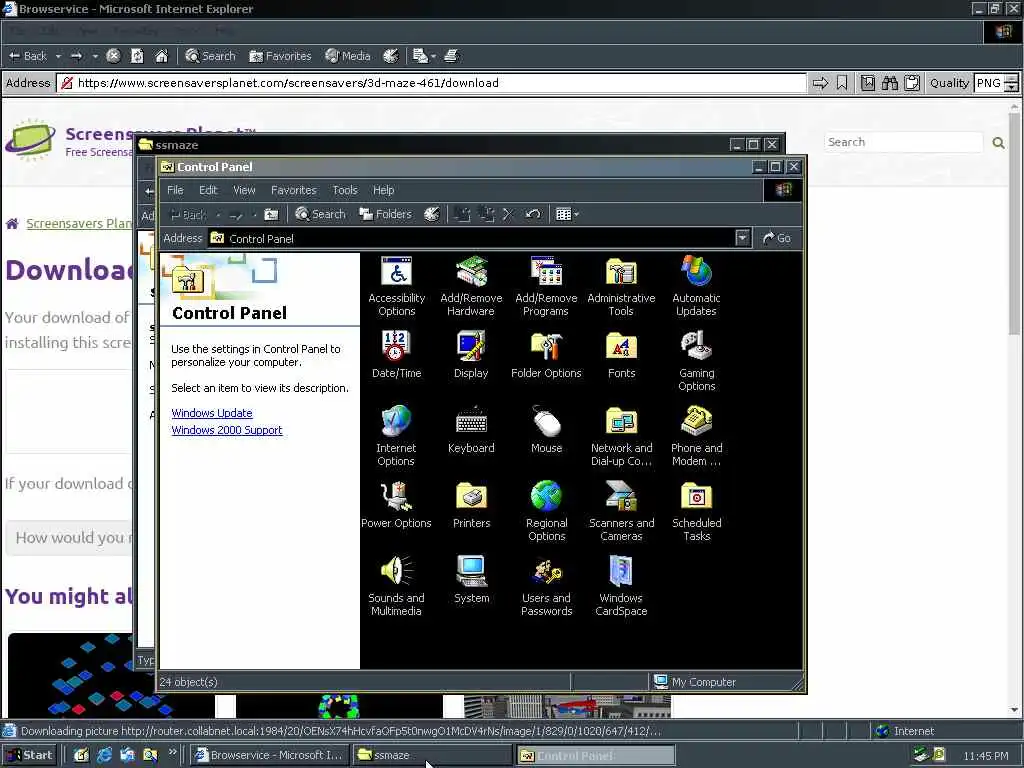The width and height of the screenshot is (1024, 768).
Task: Open the View menu in Control Panel
Action: [x=244, y=190]
